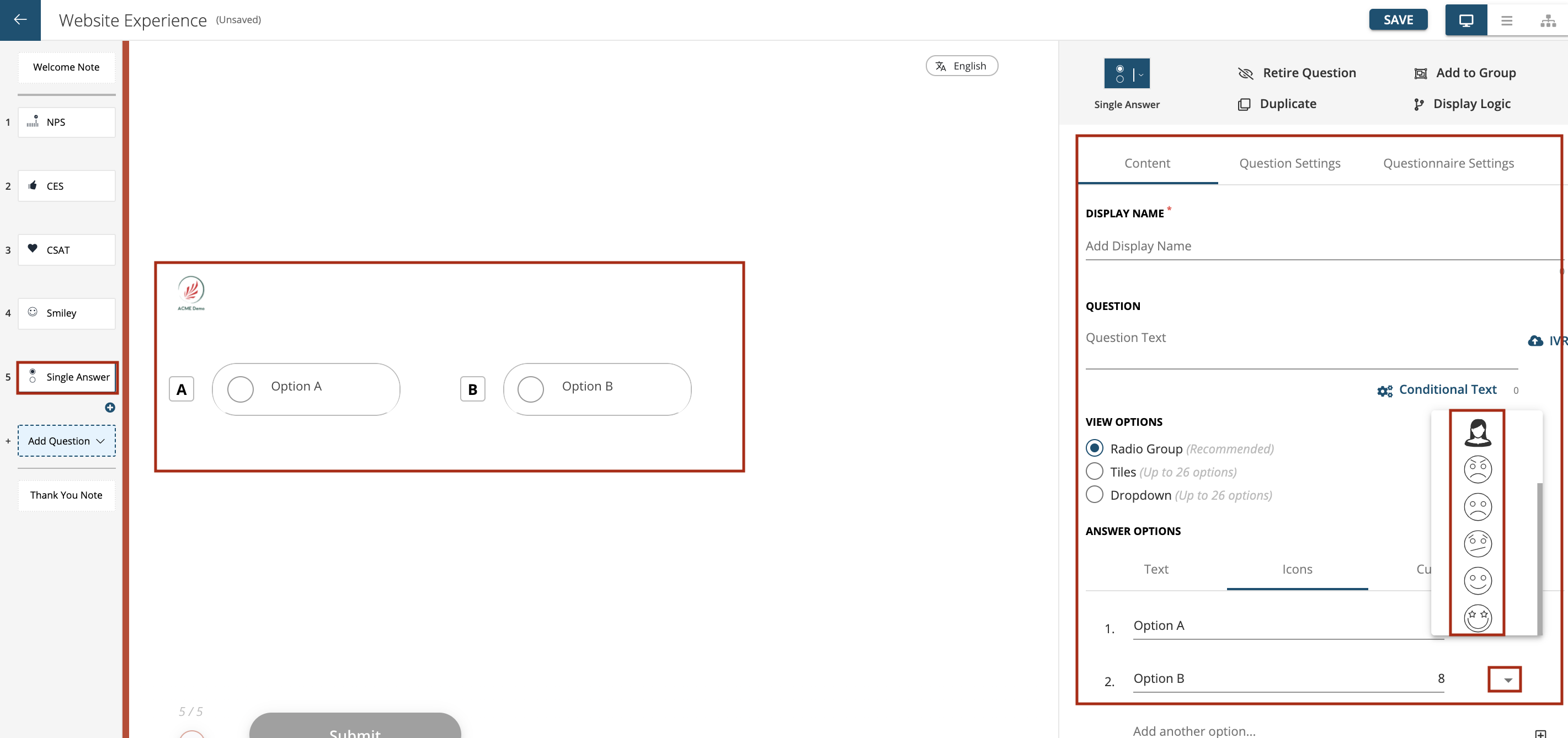The image size is (1568, 738).
Task: Switch to desktop preview icon
Action: point(1466,20)
